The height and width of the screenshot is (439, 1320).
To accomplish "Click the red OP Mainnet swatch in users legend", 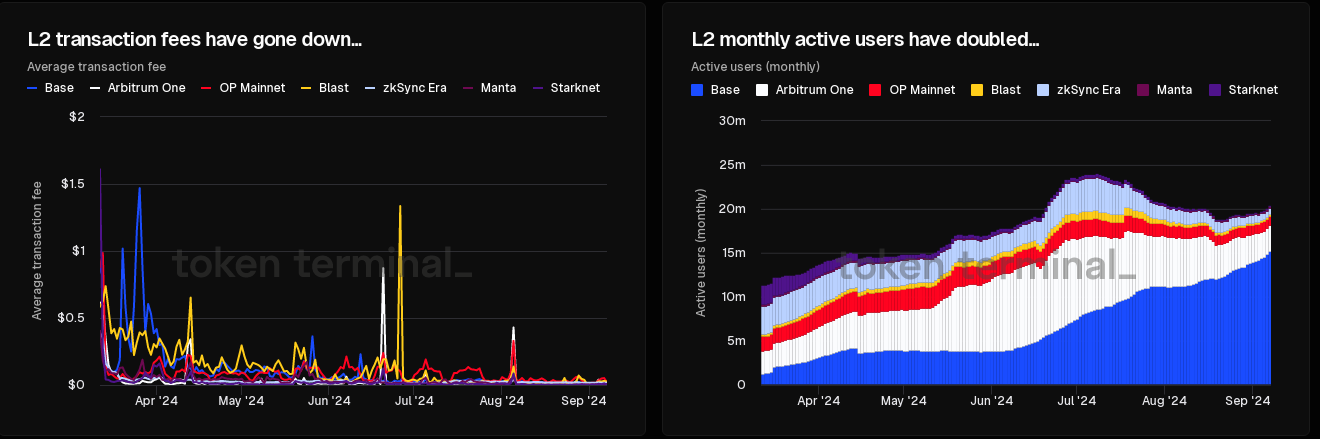I will pos(876,90).
